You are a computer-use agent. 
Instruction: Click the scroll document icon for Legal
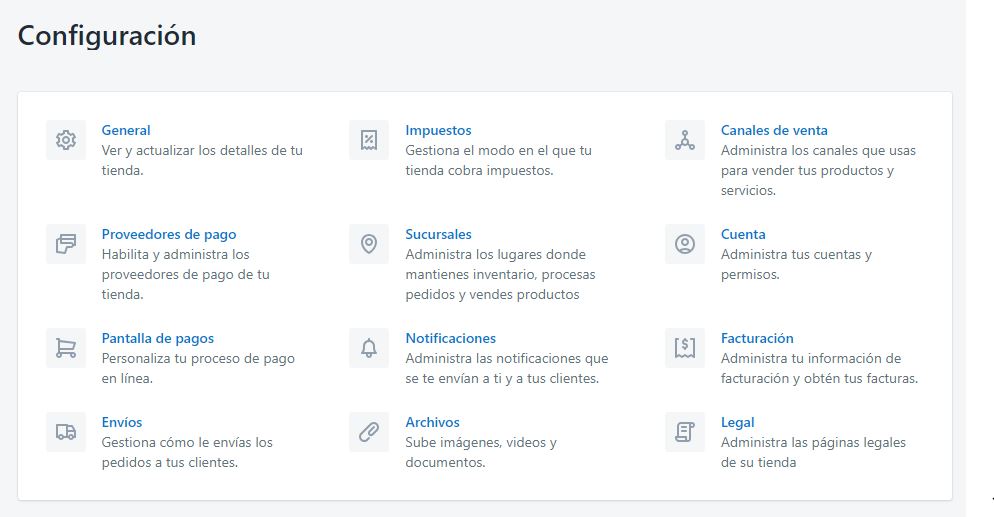(685, 432)
